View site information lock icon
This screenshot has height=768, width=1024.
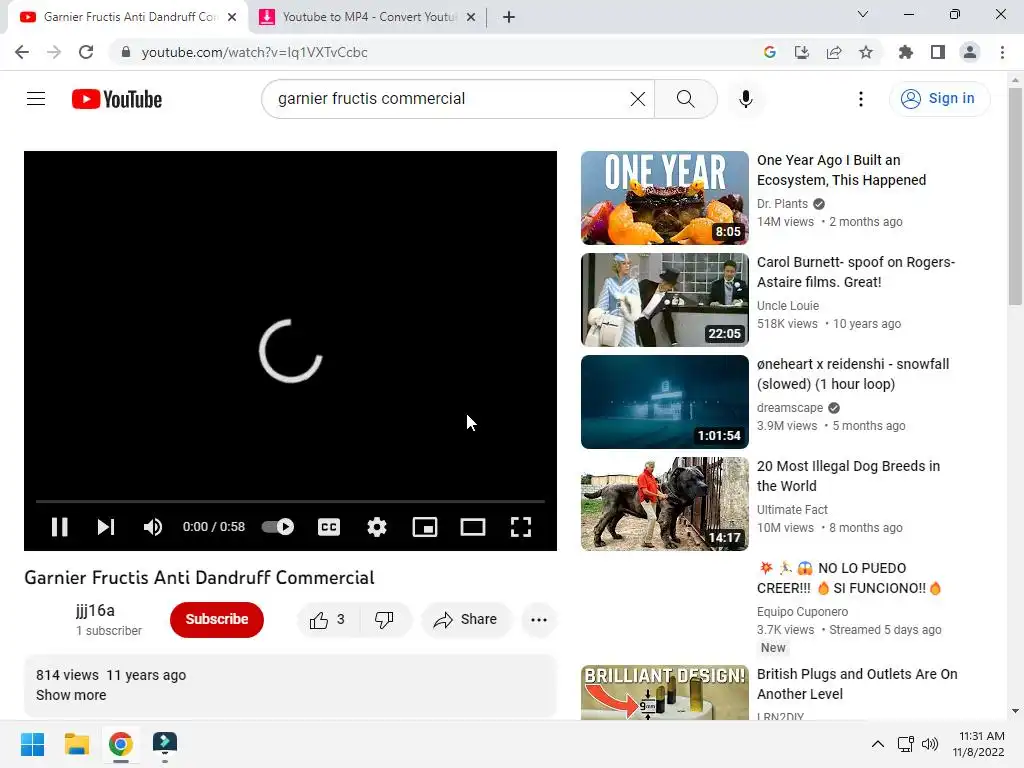(x=125, y=52)
